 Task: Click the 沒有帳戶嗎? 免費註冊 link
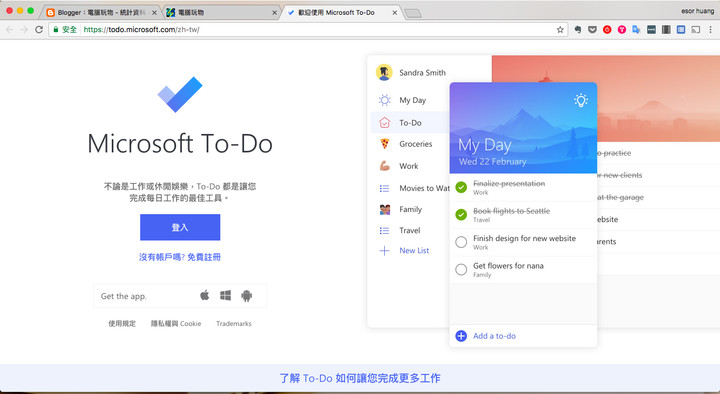click(x=180, y=257)
